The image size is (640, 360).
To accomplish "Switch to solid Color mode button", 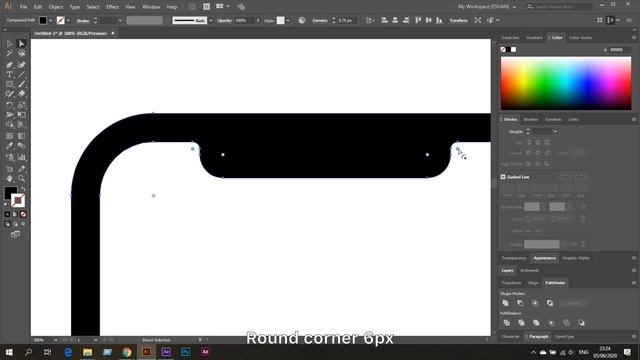I will (7, 214).
